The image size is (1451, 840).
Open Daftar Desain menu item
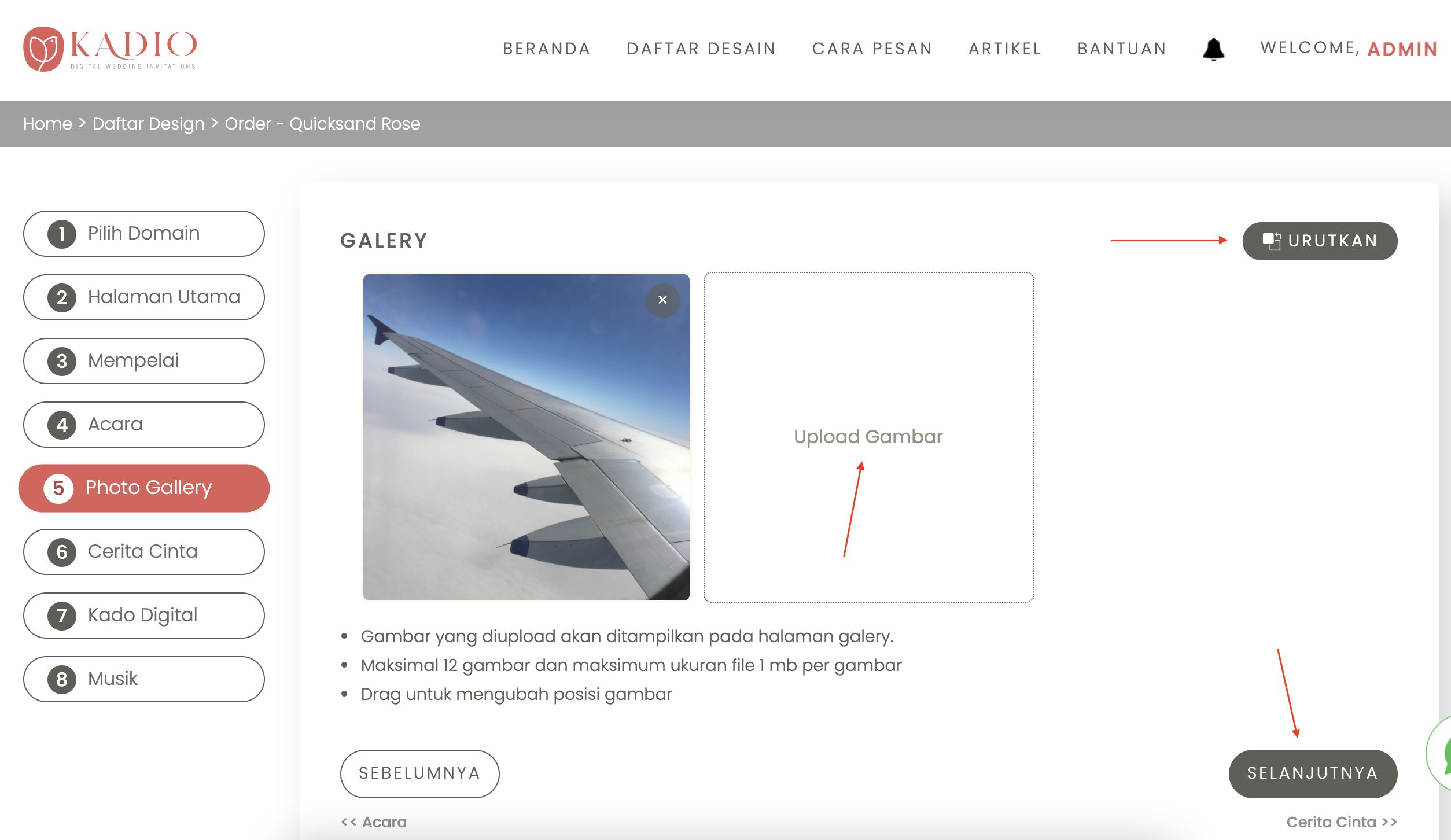click(701, 49)
